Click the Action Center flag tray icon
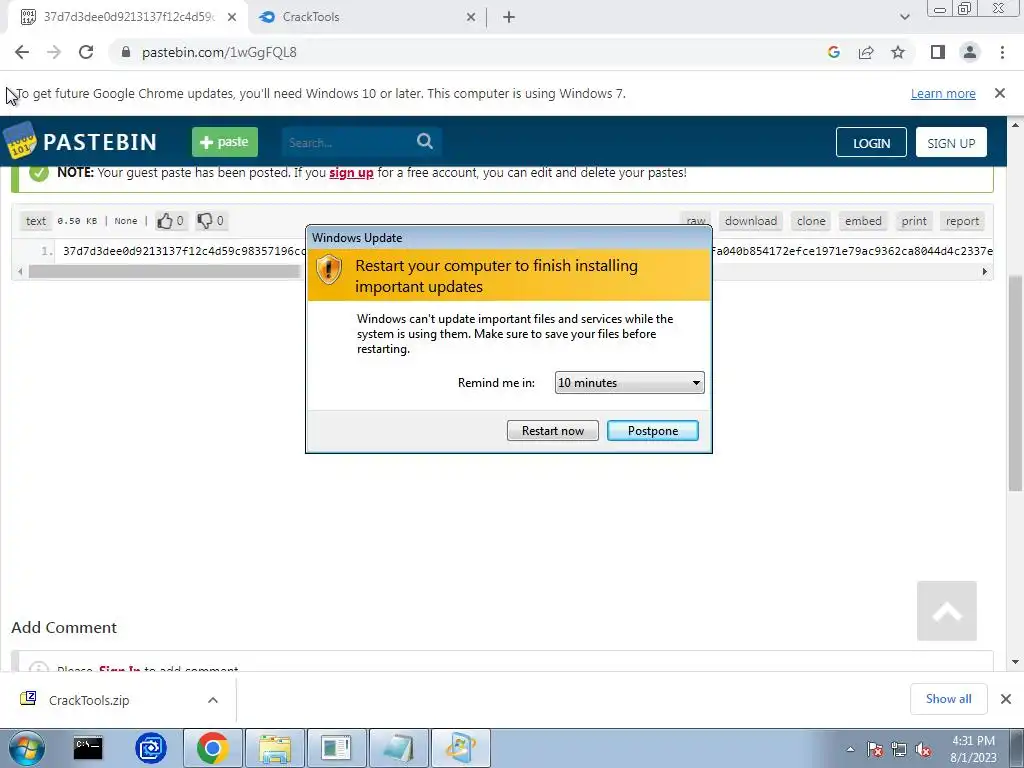This screenshot has height=768, width=1024. [x=875, y=749]
